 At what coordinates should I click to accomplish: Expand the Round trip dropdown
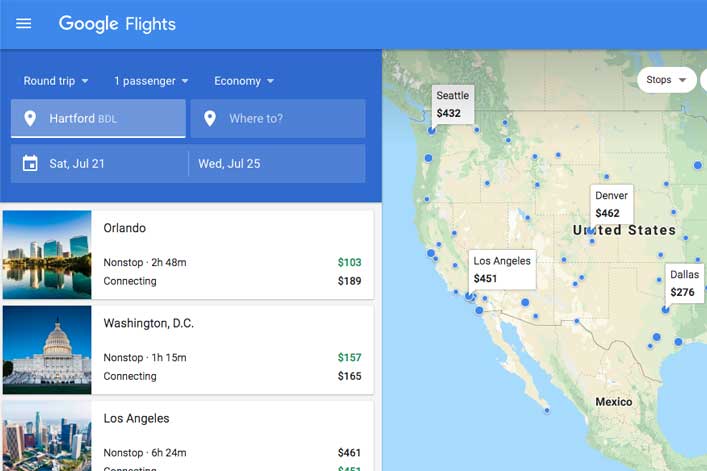tap(56, 81)
